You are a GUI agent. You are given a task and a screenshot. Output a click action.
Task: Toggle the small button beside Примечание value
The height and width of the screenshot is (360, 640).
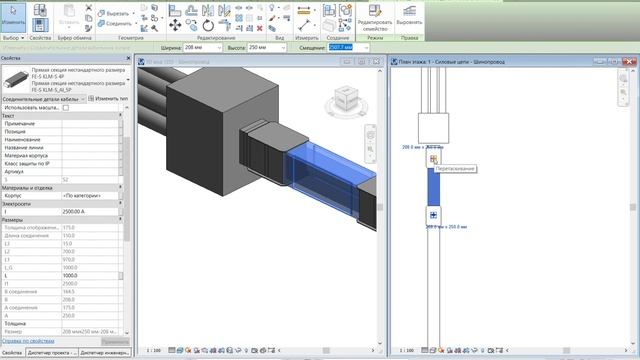click(x=121, y=124)
